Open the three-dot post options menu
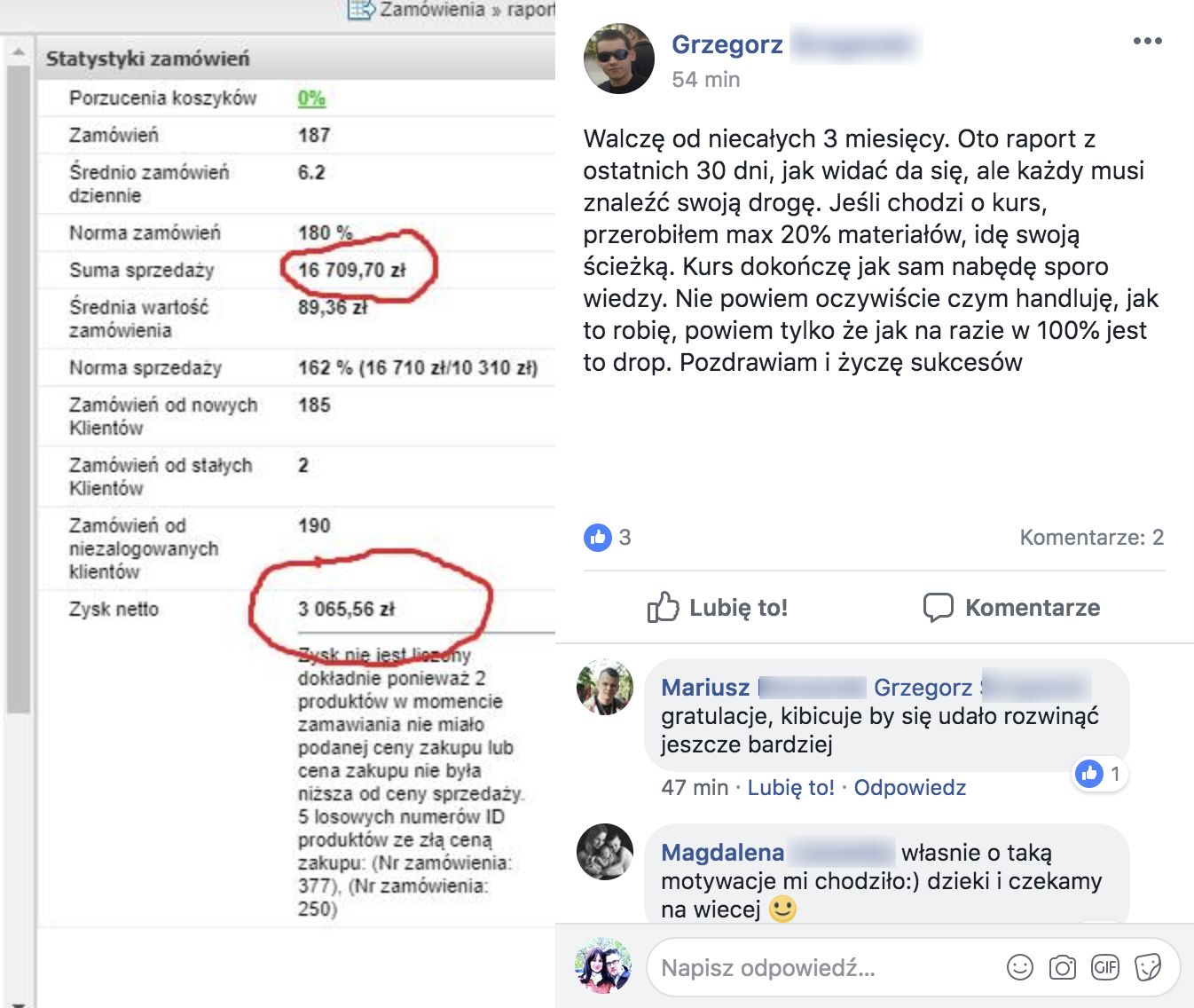The height and width of the screenshot is (1008, 1194). [1147, 41]
